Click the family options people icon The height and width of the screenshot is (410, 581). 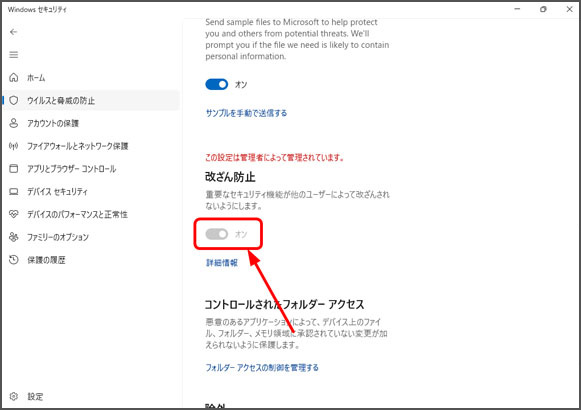tap(14, 237)
